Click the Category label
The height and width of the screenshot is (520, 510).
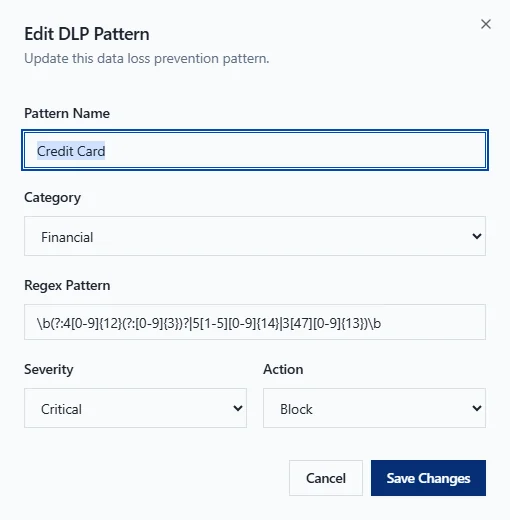pos(52,198)
